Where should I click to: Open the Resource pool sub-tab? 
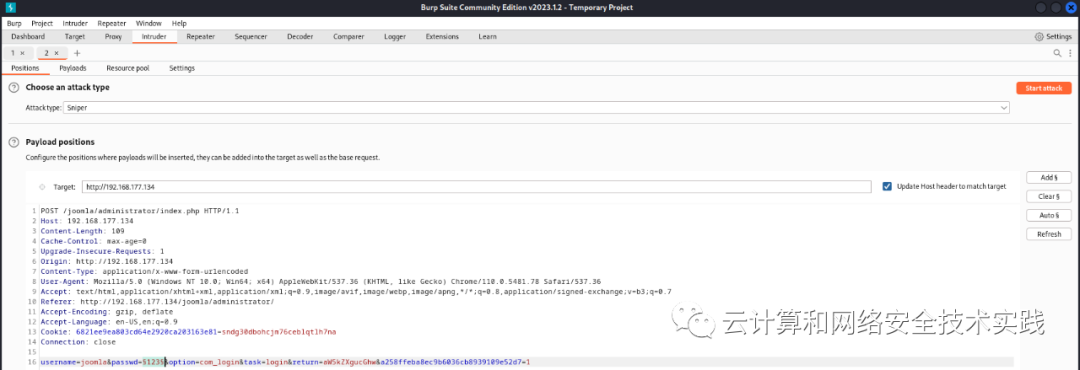tap(128, 68)
